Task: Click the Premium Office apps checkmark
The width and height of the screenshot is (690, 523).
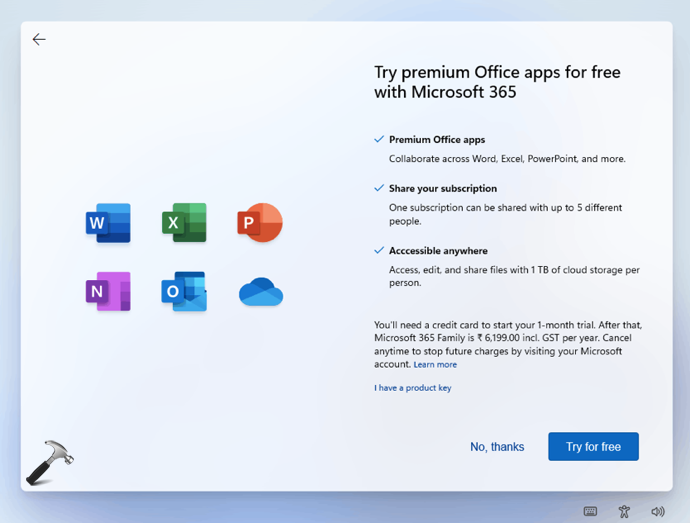Action: (379, 140)
